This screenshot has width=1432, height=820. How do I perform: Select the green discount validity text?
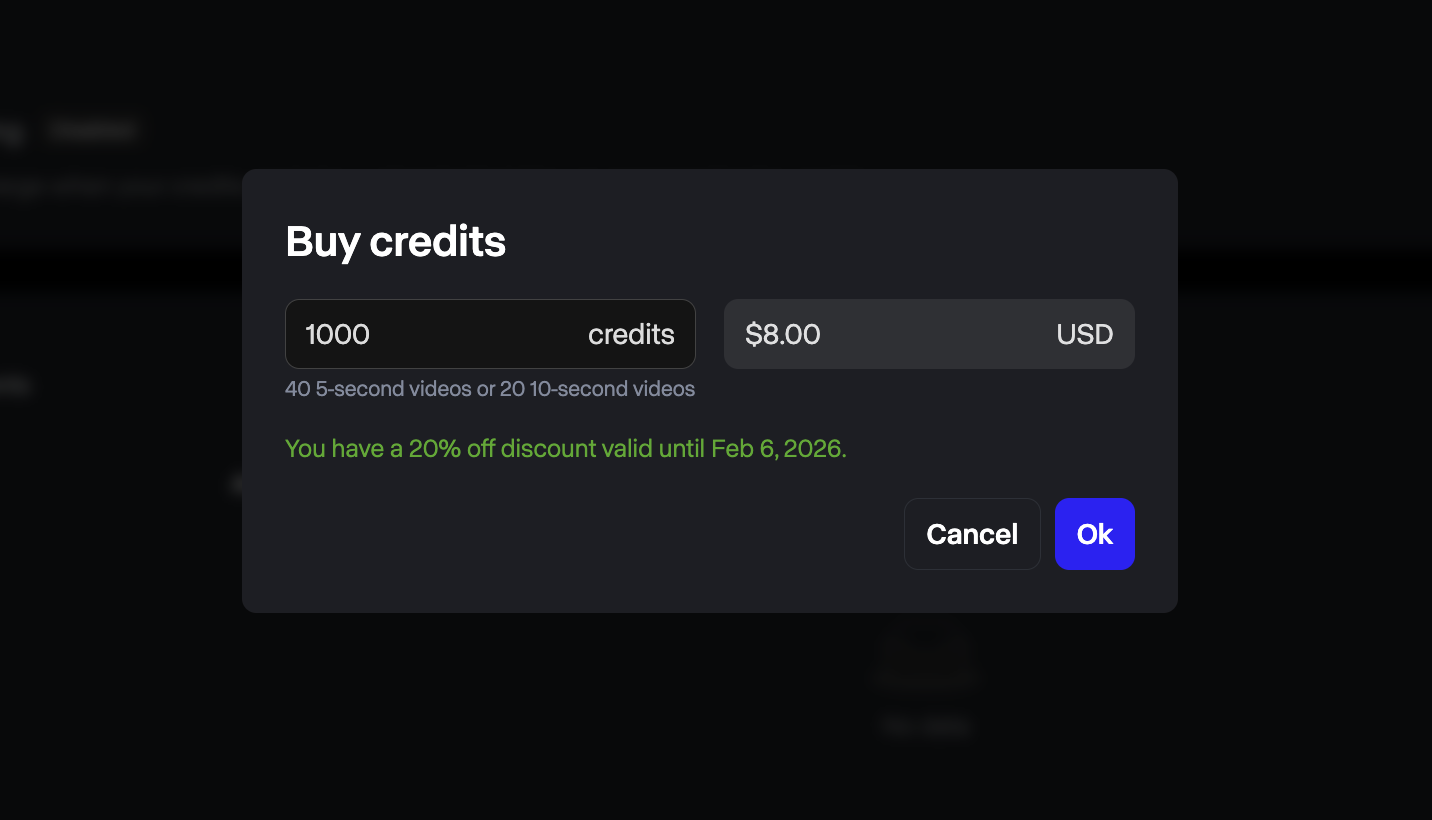565,448
